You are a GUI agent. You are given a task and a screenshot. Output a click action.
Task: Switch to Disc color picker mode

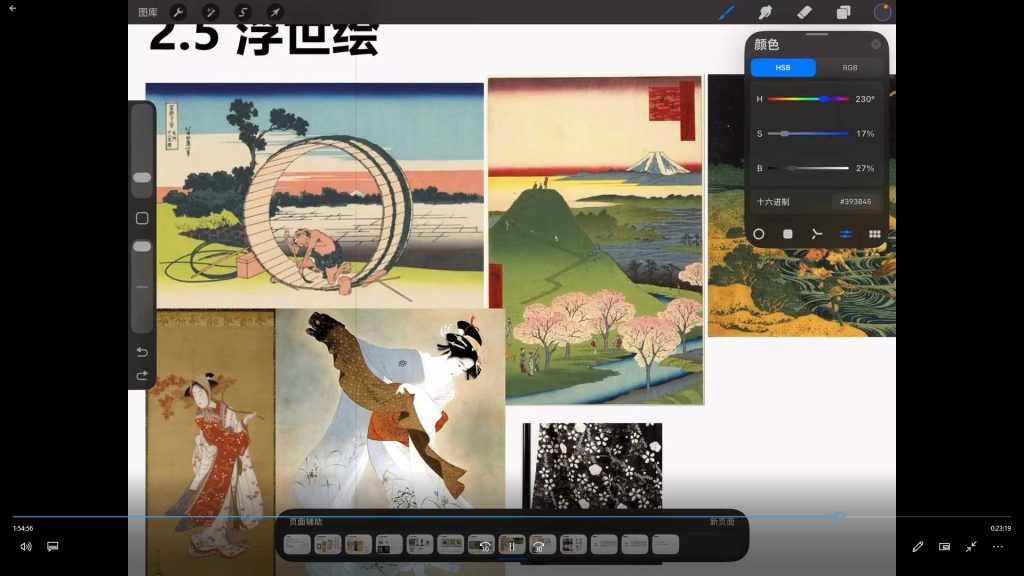point(758,234)
